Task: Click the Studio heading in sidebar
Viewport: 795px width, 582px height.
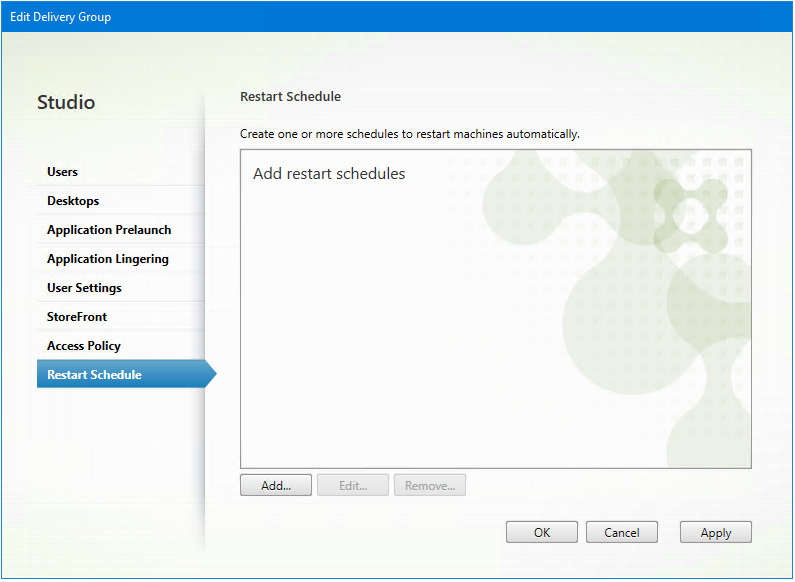Action: click(x=66, y=102)
